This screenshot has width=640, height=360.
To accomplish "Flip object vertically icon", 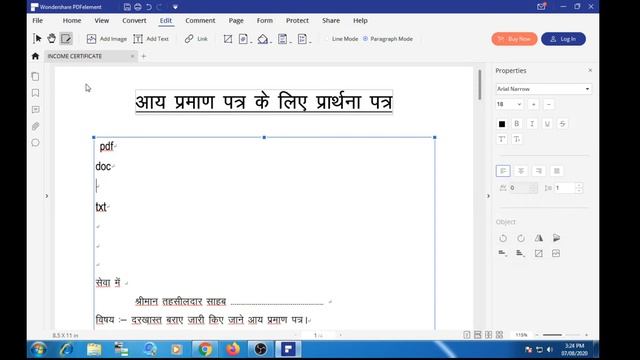I will (556, 238).
